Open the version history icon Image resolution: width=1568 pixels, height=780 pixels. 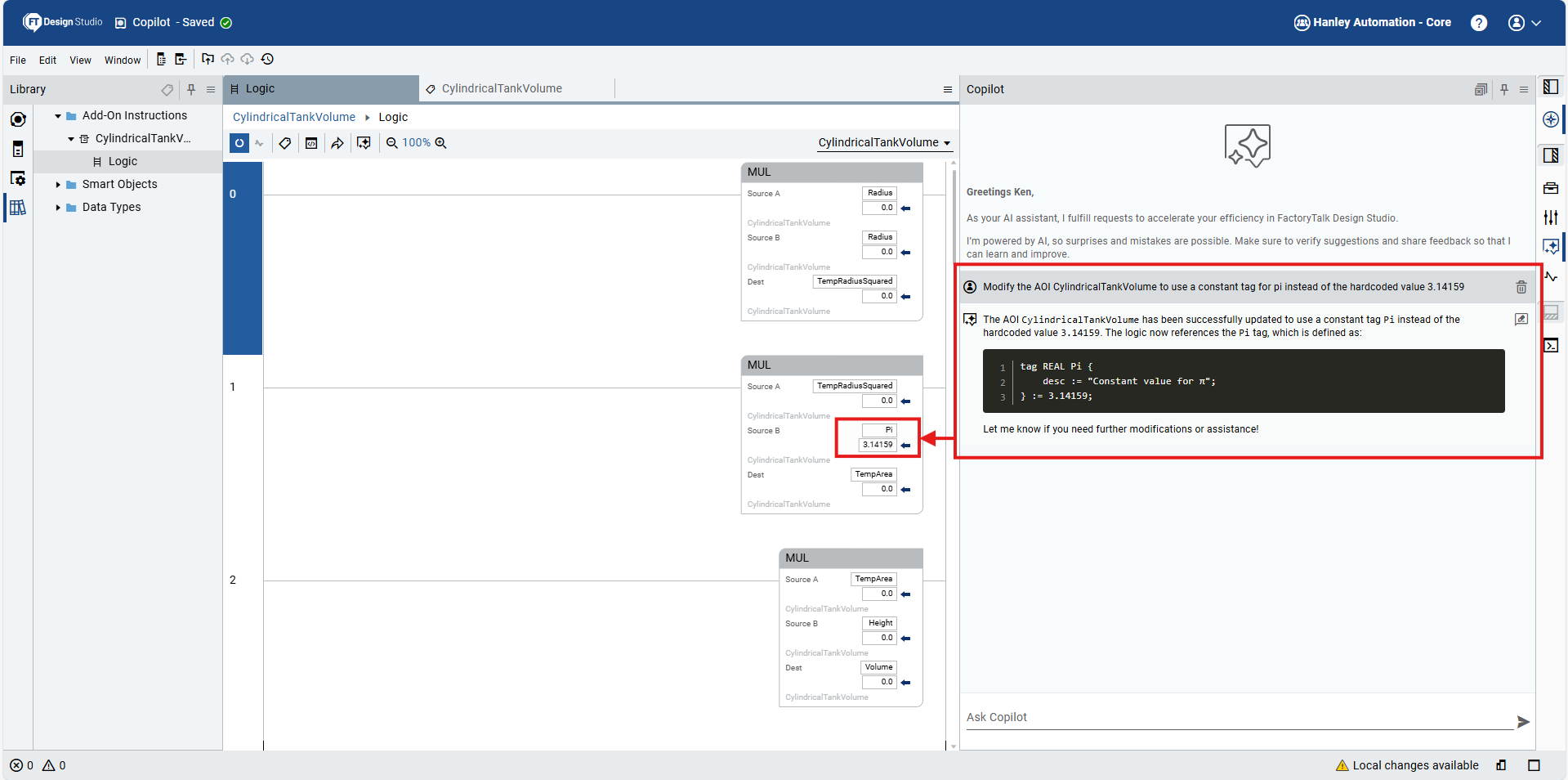pyautogui.click(x=267, y=59)
